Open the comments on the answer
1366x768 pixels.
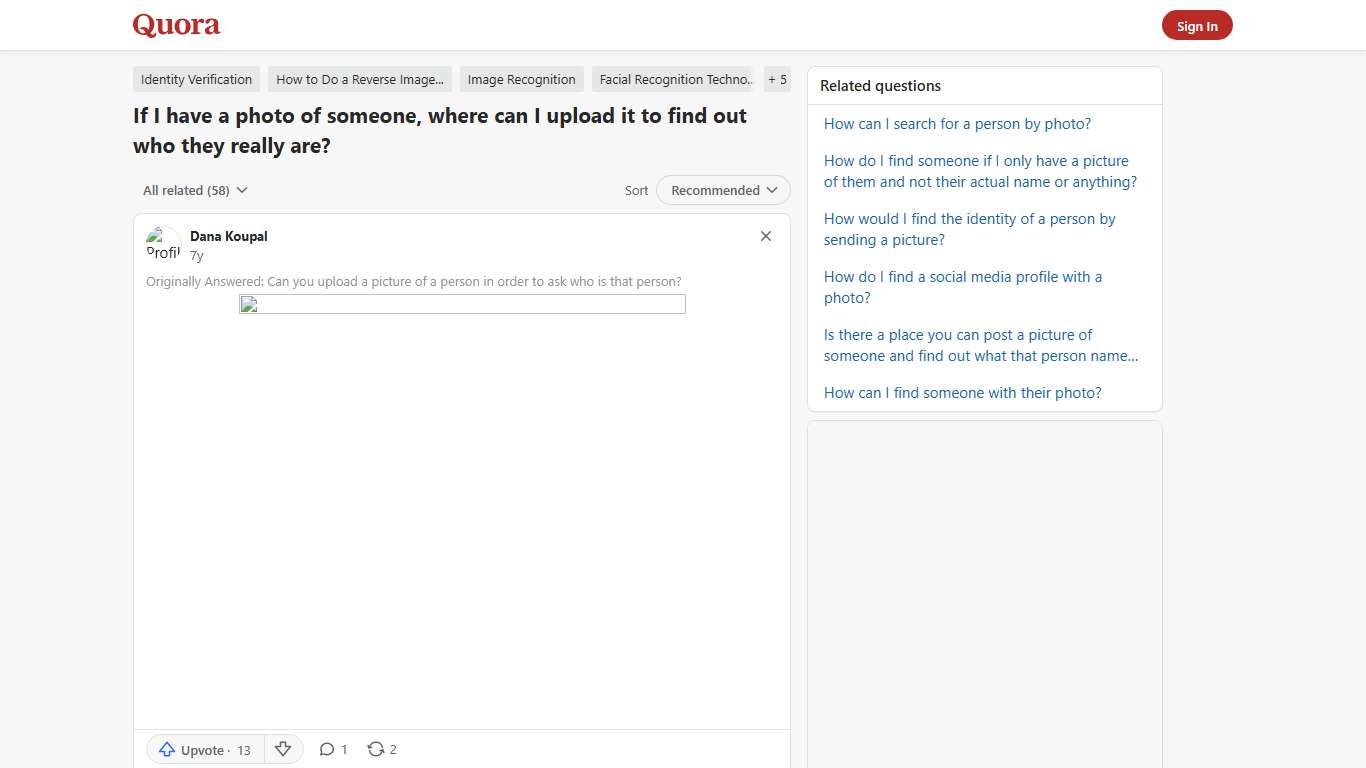pos(333,748)
